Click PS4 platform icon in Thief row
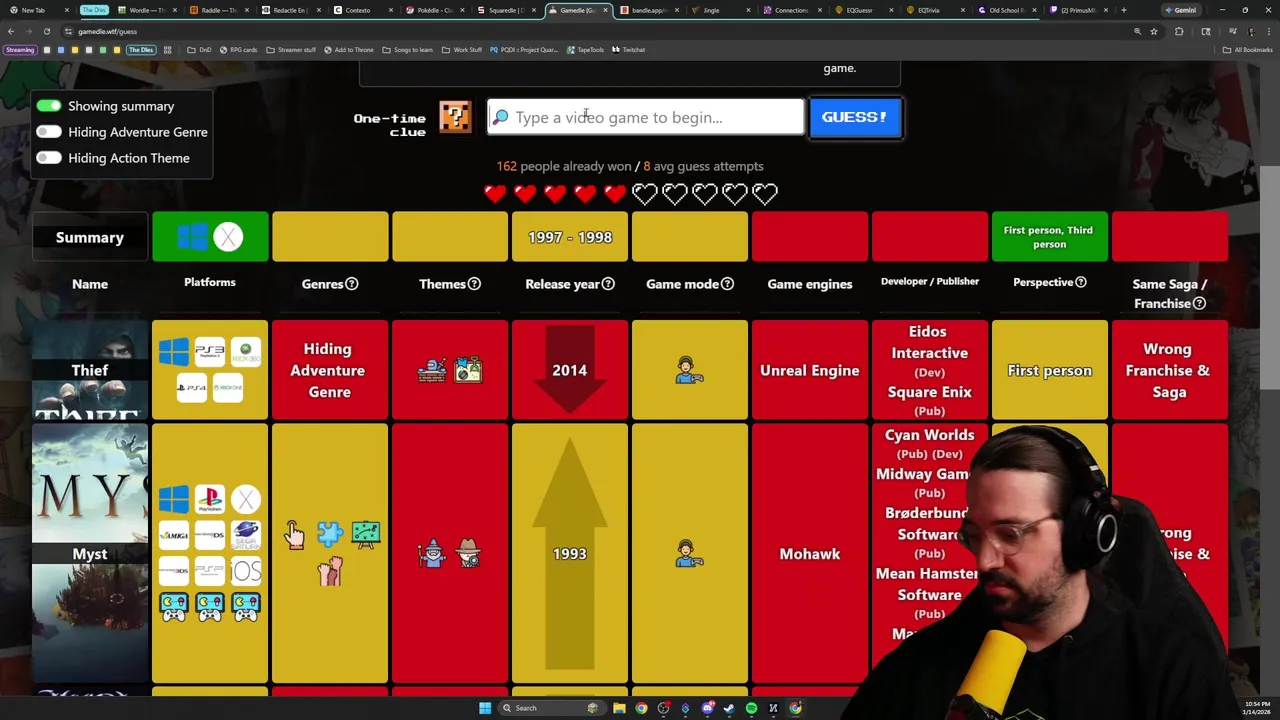Image resolution: width=1280 pixels, height=720 pixels. [x=191, y=388]
